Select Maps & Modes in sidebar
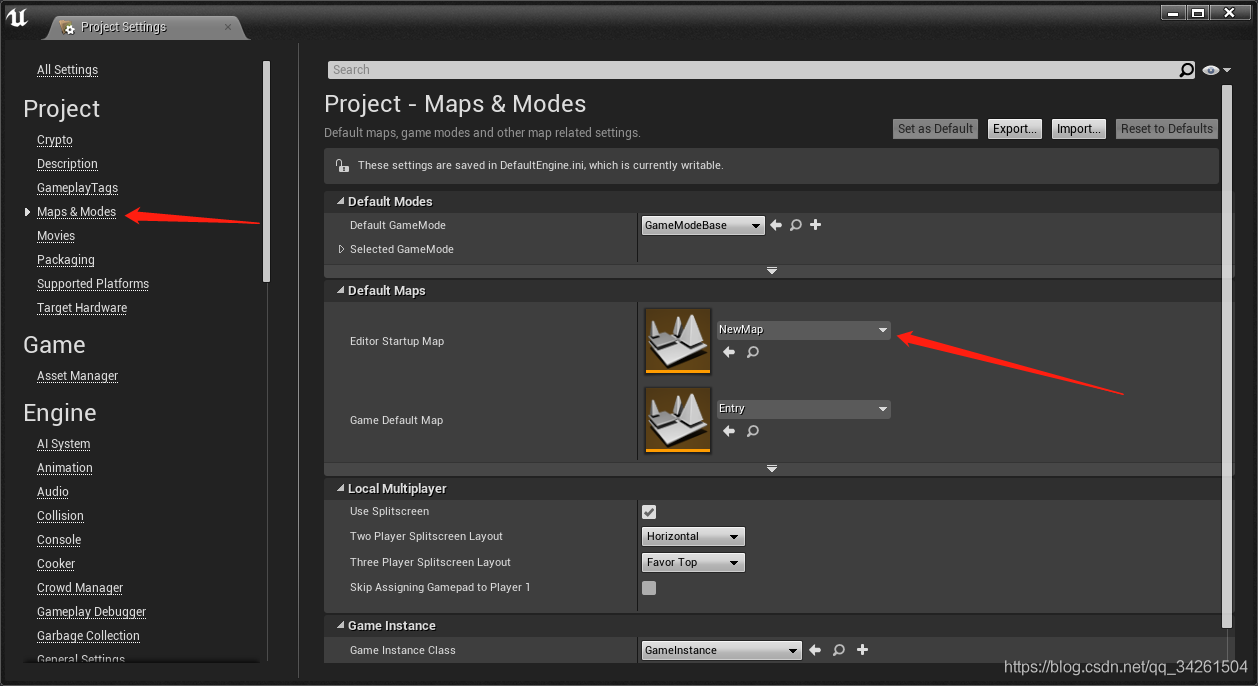 click(76, 212)
